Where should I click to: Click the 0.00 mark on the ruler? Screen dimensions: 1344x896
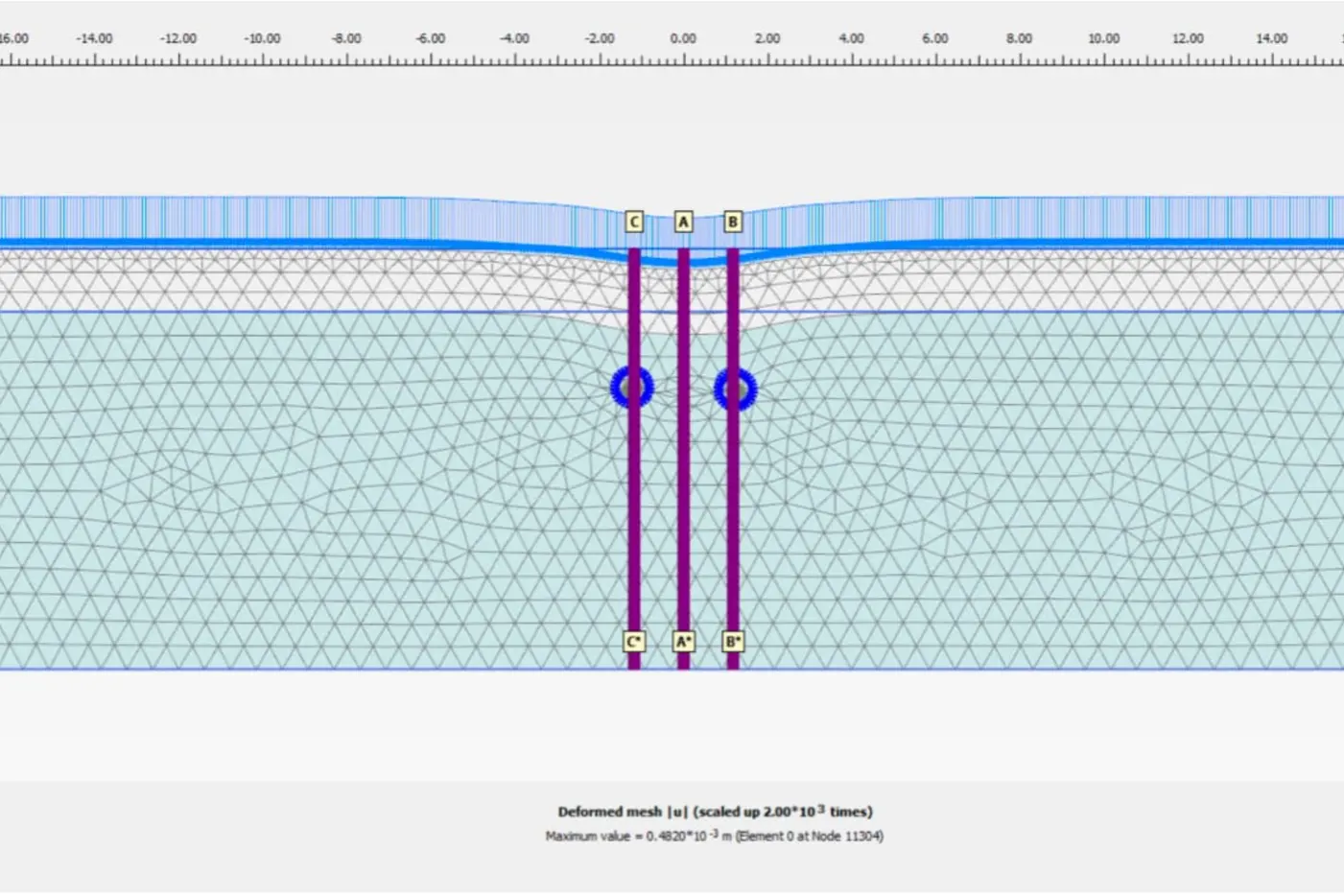pos(683,39)
